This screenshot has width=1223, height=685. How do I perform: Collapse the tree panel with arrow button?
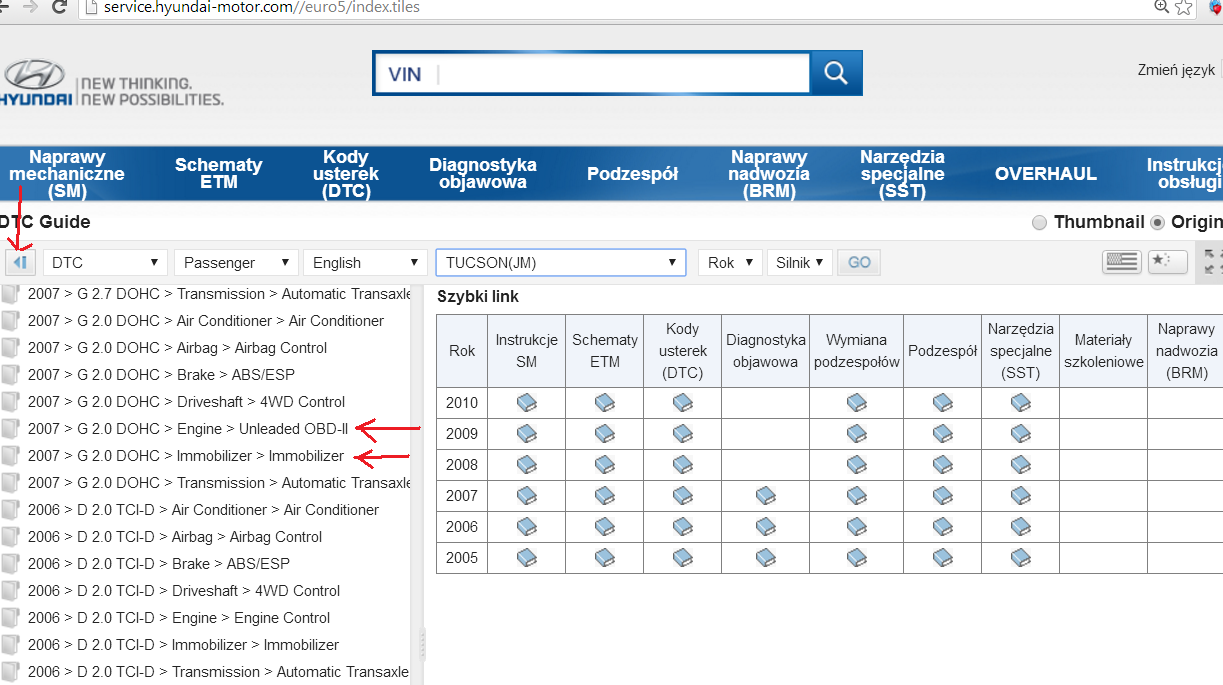click(21, 262)
